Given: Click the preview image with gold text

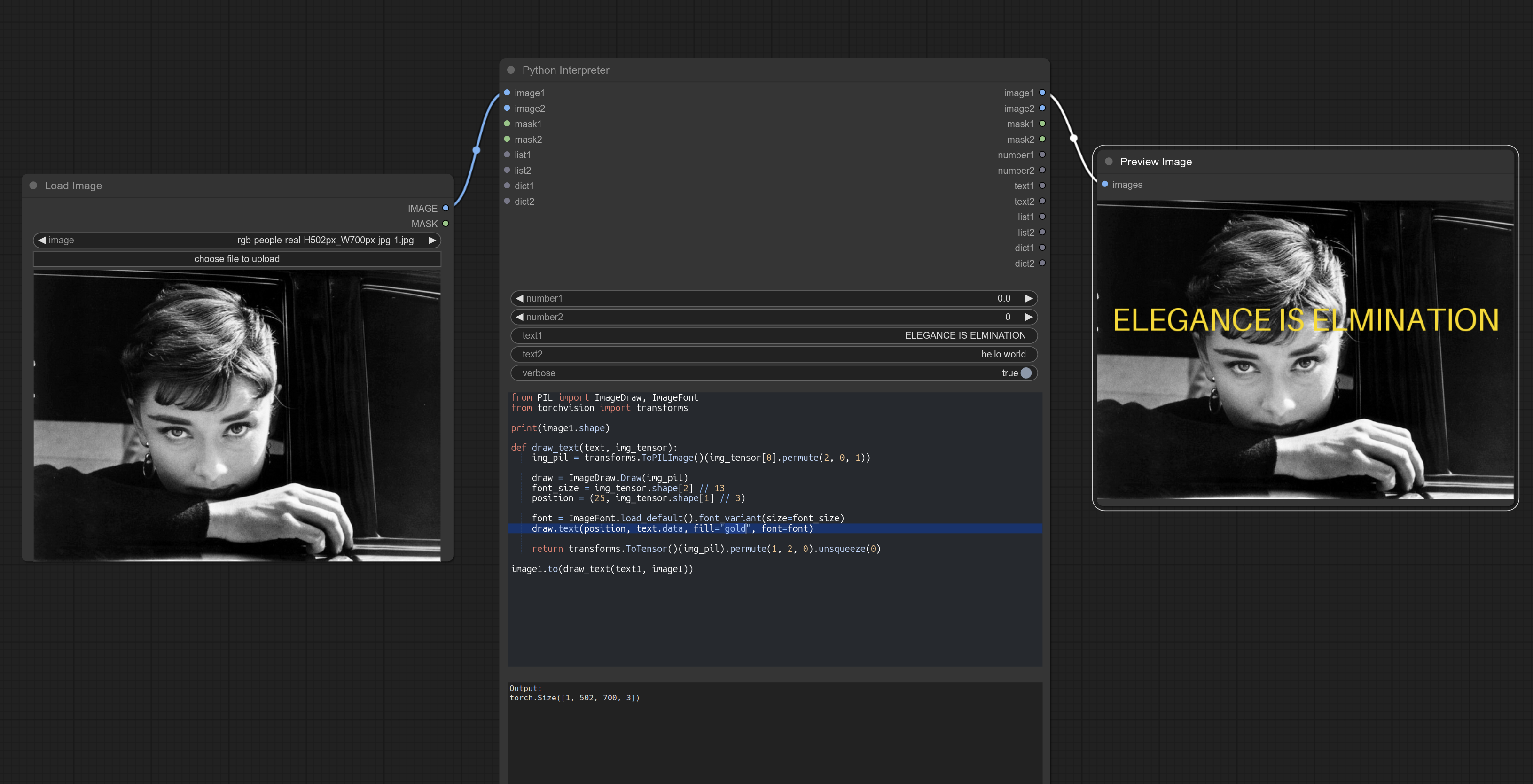Looking at the screenshot, I should click(x=1305, y=351).
